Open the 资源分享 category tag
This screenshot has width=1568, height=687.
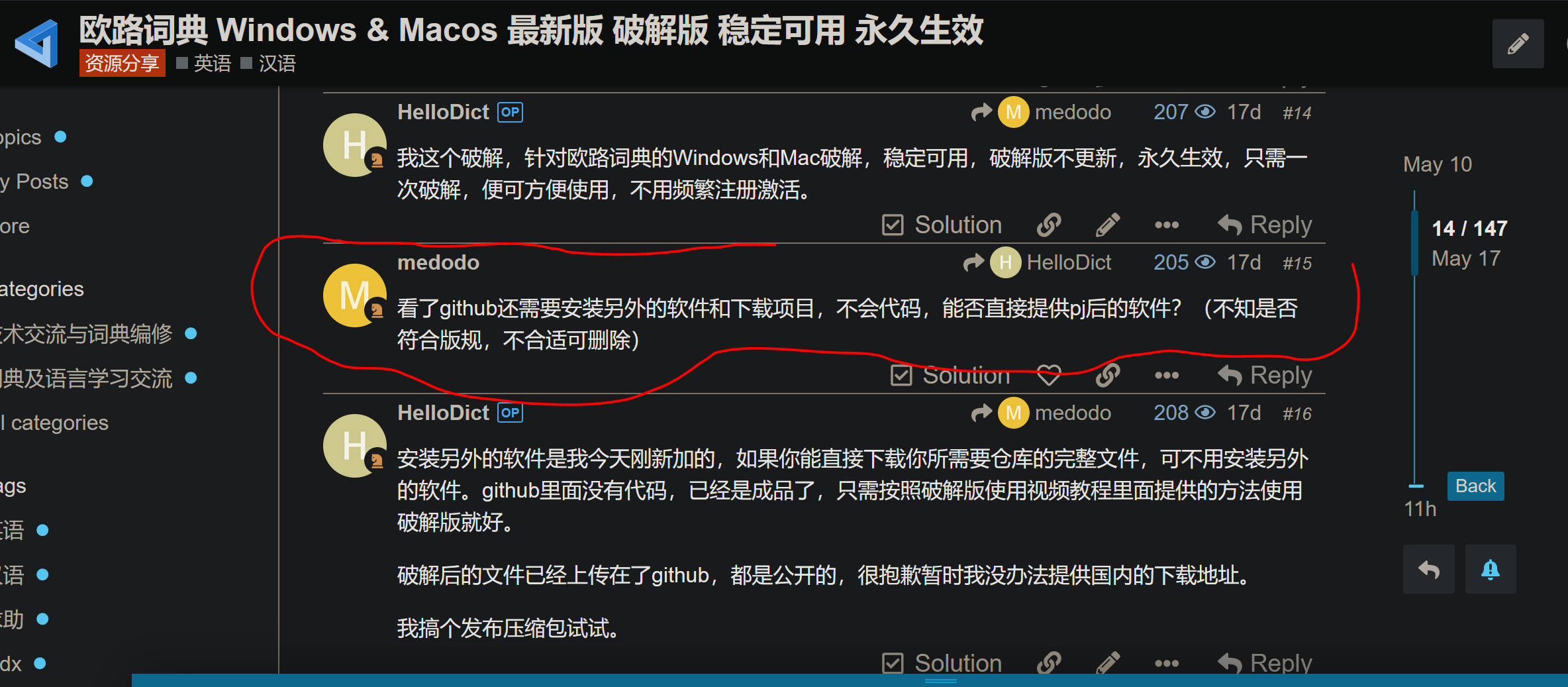(x=122, y=63)
